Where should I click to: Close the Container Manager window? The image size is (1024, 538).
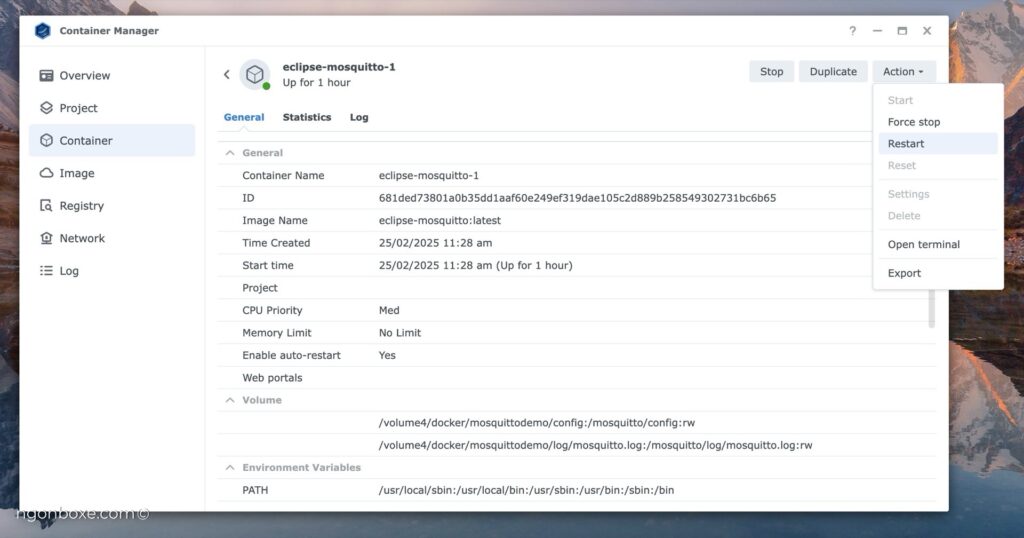coord(927,31)
